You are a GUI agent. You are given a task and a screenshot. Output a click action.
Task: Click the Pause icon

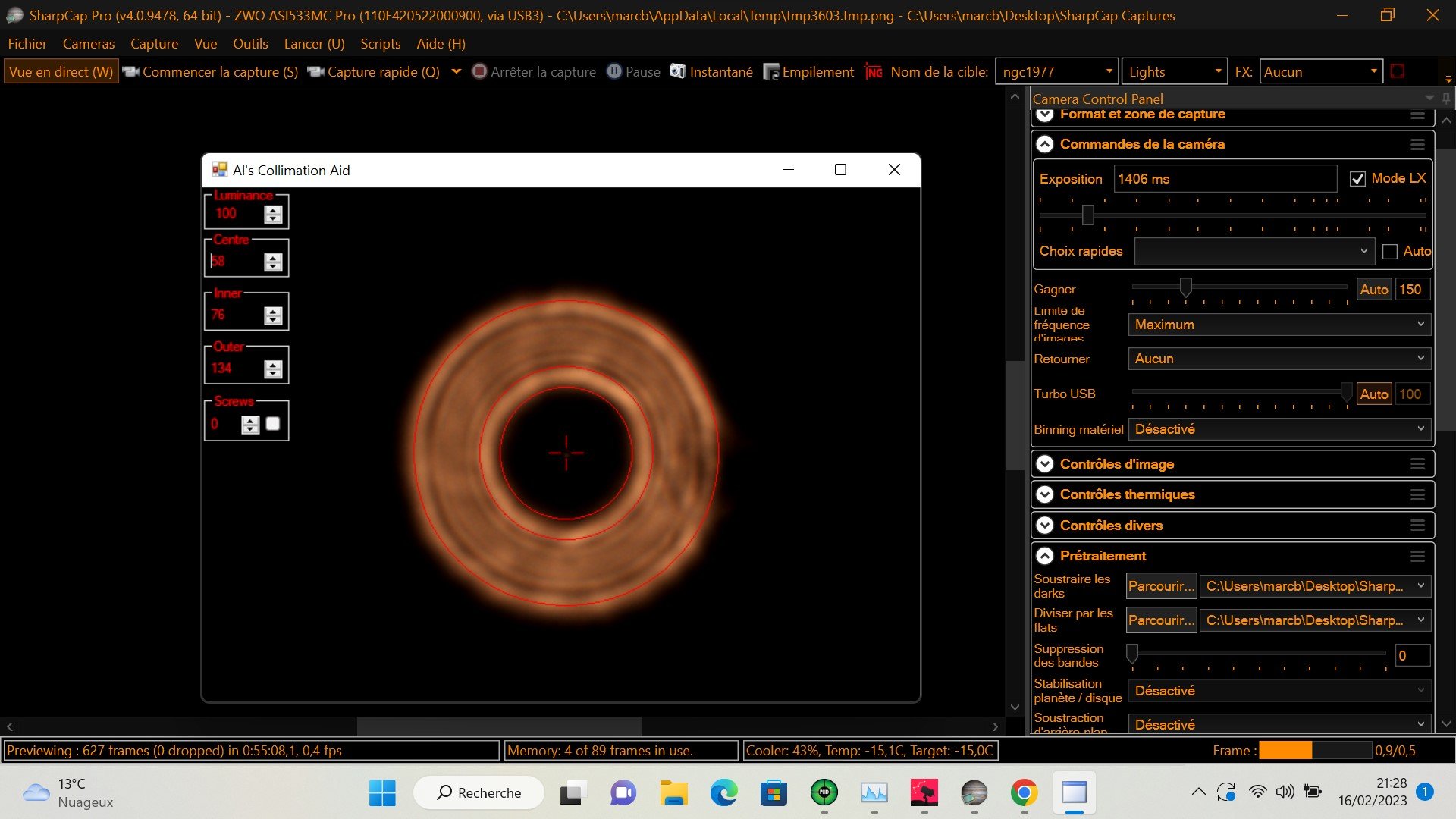click(614, 71)
